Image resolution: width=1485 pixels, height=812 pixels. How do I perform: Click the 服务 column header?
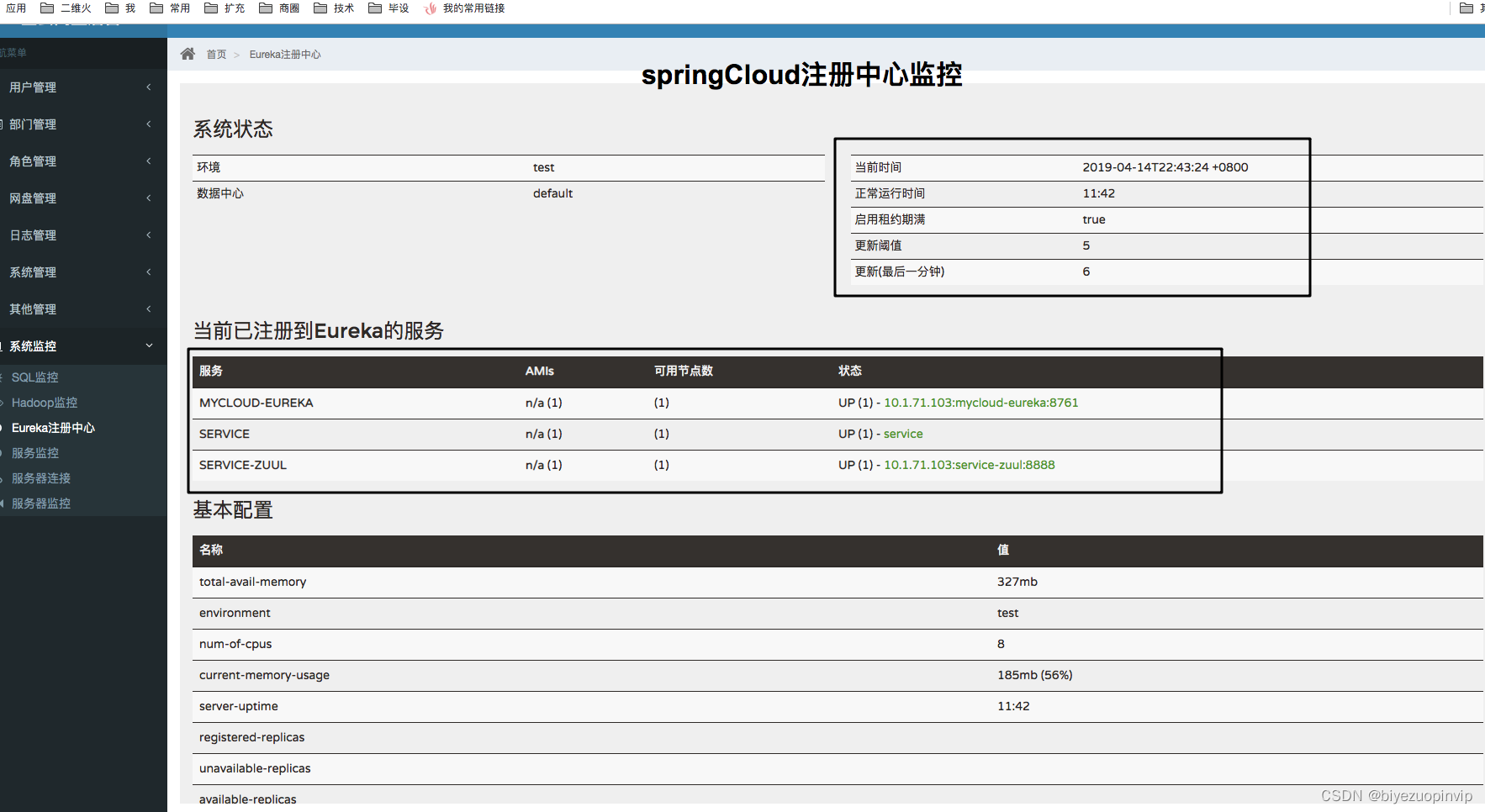click(211, 371)
